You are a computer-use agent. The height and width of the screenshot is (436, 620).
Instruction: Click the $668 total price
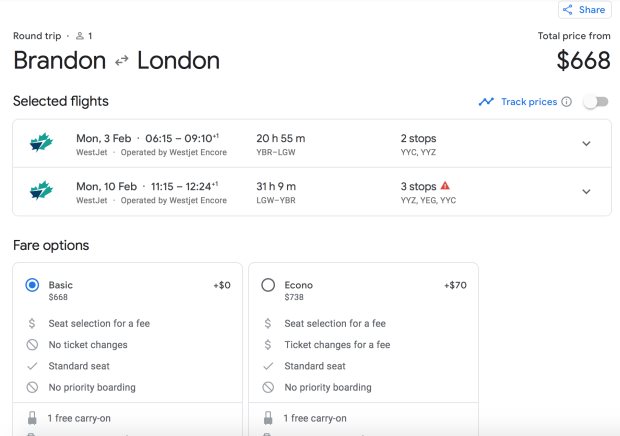tap(583, 61)
